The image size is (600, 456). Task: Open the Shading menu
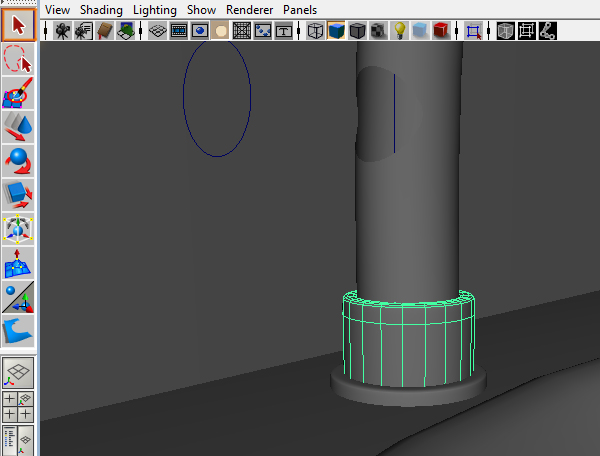tap(101, 10)
